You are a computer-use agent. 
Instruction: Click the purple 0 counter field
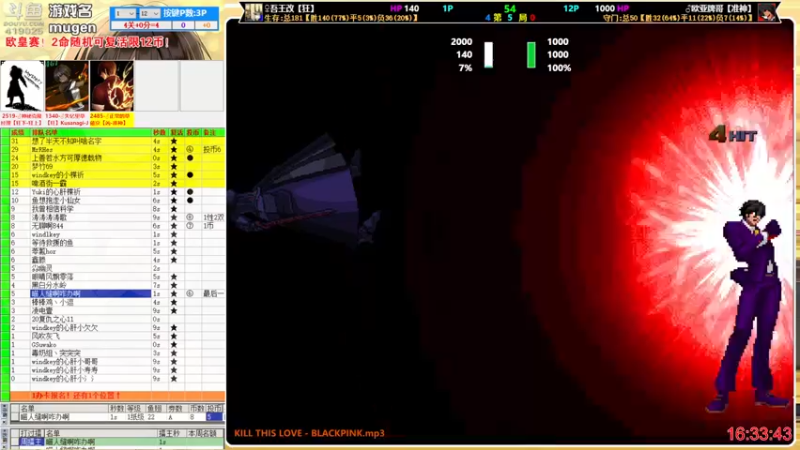click(x=183, y=25)
